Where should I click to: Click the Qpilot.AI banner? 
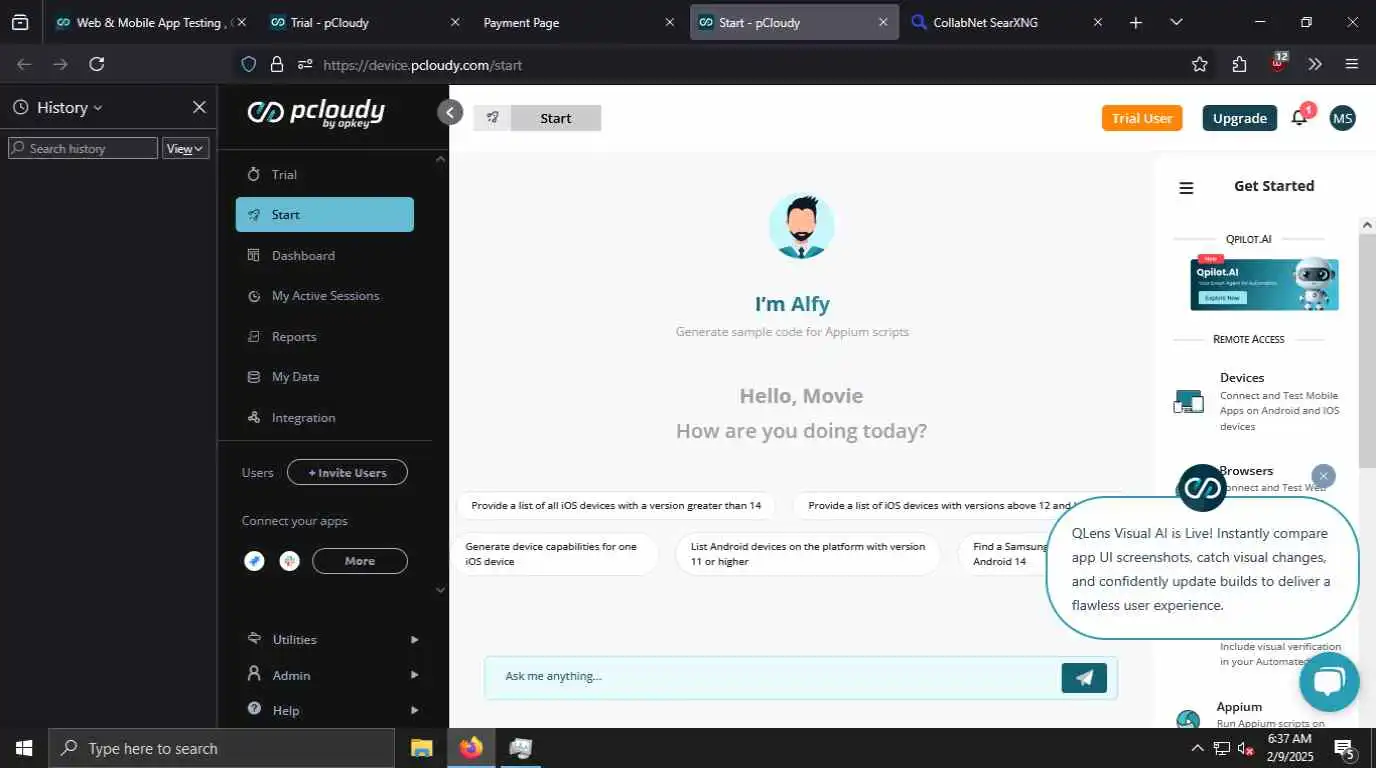pyautogui.click(x=1264, y=284)
